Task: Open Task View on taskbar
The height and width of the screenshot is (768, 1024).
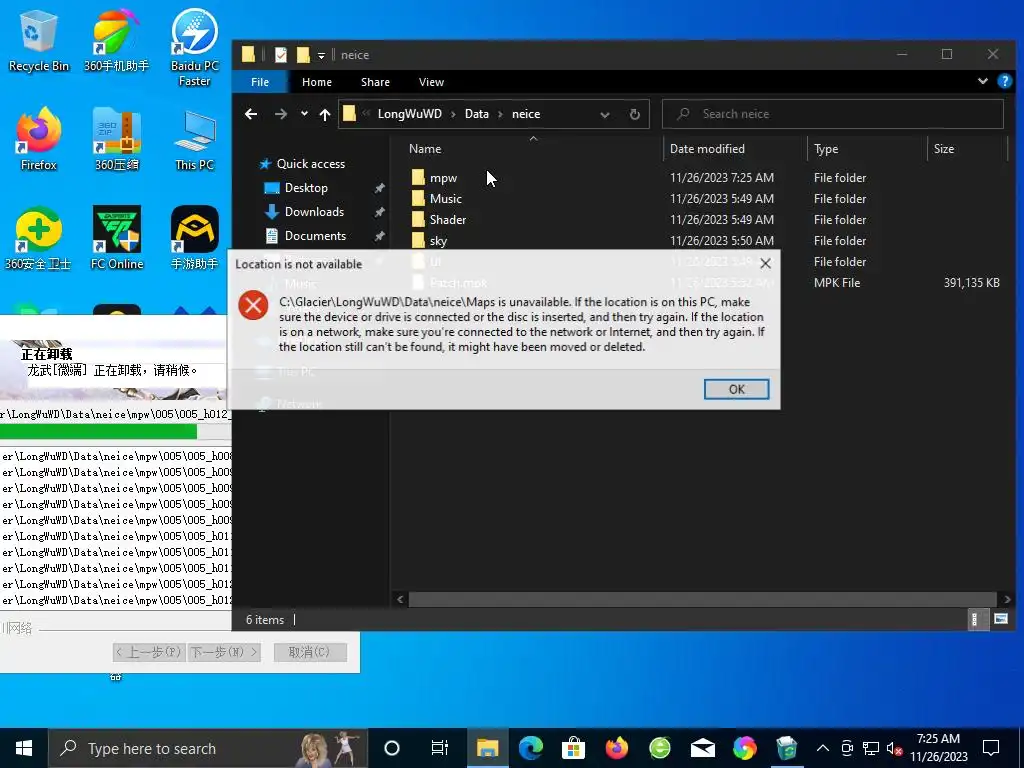Action: point(440,748)
